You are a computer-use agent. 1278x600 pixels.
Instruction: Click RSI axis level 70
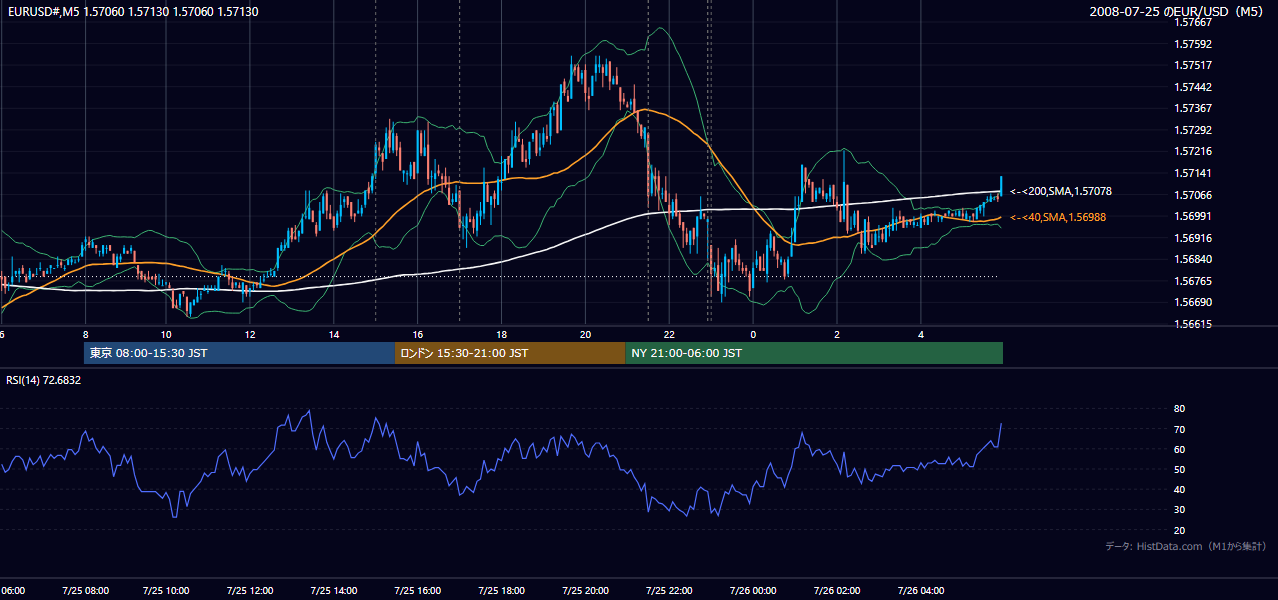point(1179,429)
